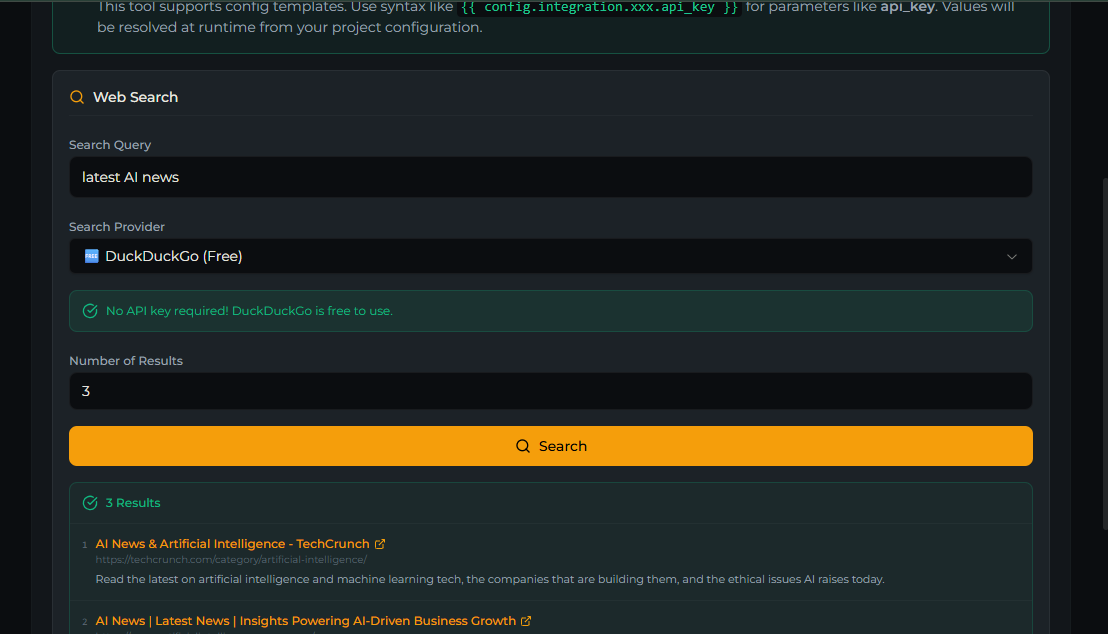
Task: Click the checkmark icon beside 3 Results
Action: 90,503
